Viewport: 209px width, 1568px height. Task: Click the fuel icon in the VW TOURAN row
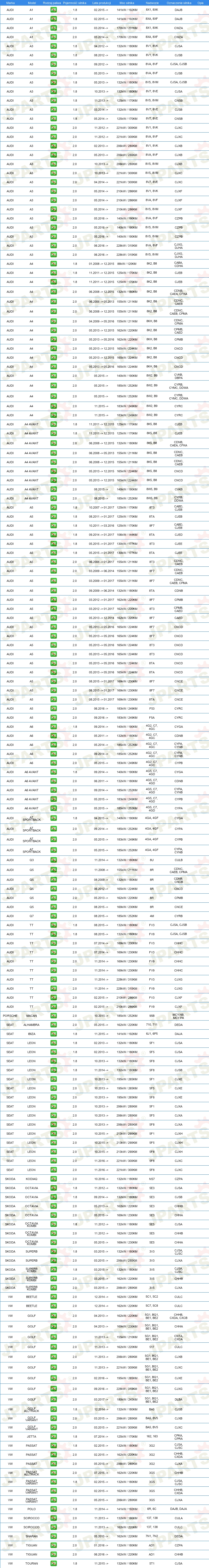54,1563
